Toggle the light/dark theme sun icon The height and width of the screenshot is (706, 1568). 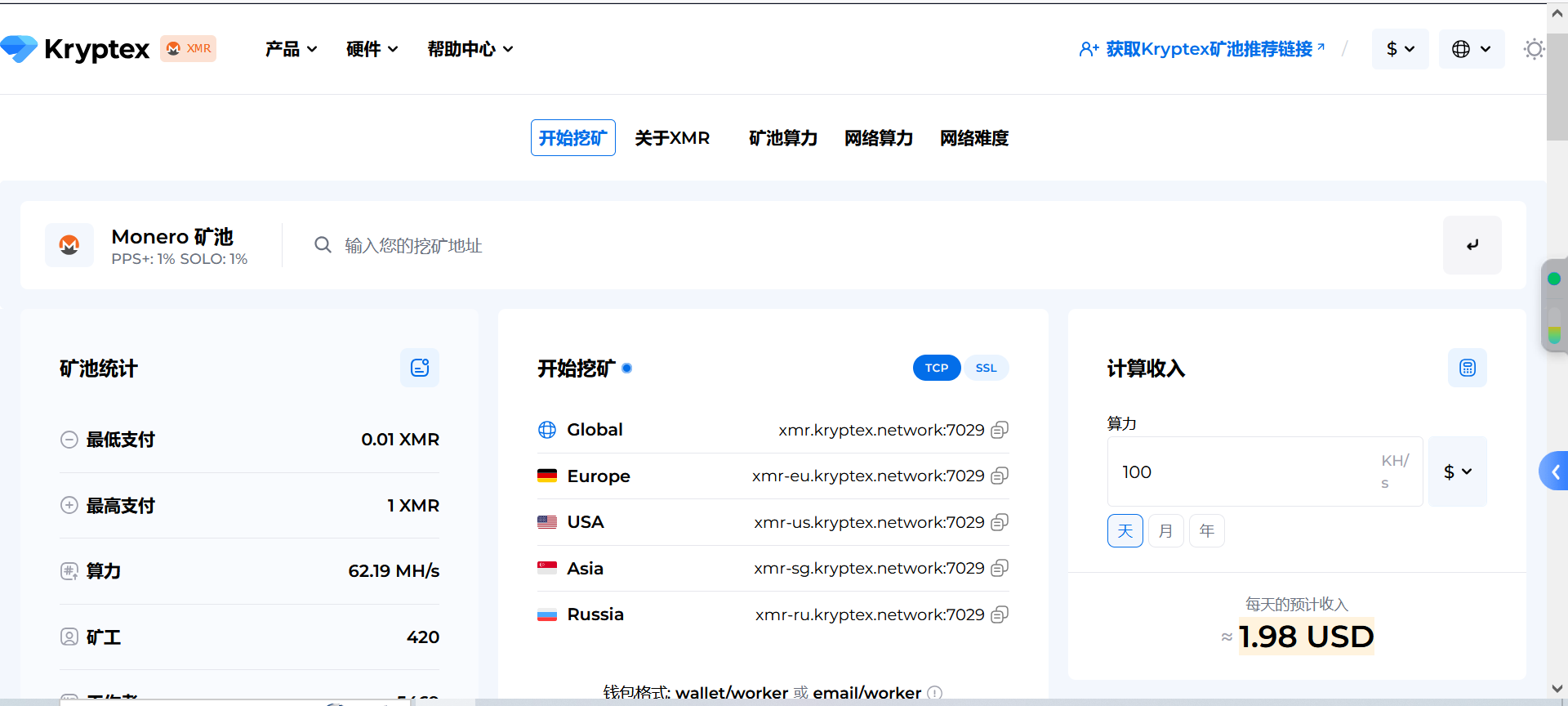1534,49
